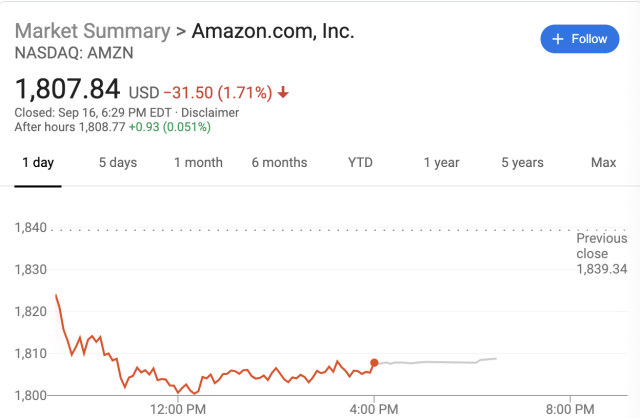640x418 pixels.
Task: Click the gray after-hours line on chart
Action: [440, 361]
